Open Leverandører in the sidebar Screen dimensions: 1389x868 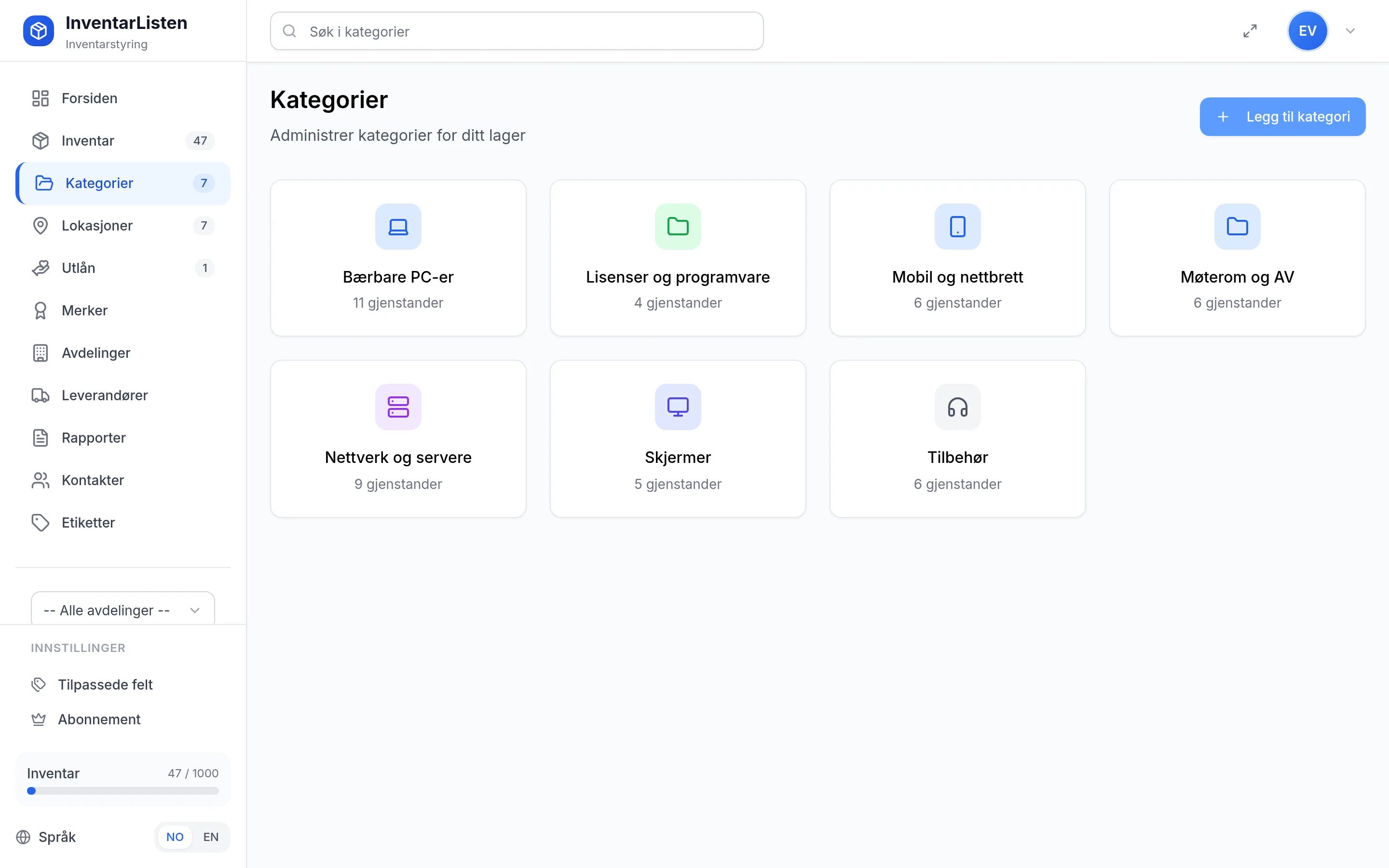(x=123, y=395)
